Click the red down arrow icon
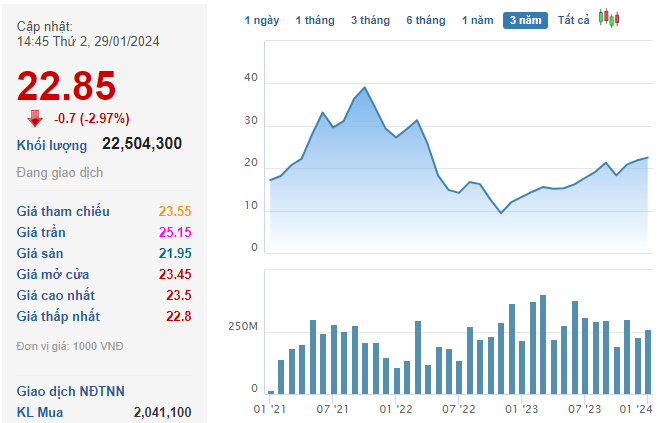Screen dimensions: 665x423 point(35,119)
